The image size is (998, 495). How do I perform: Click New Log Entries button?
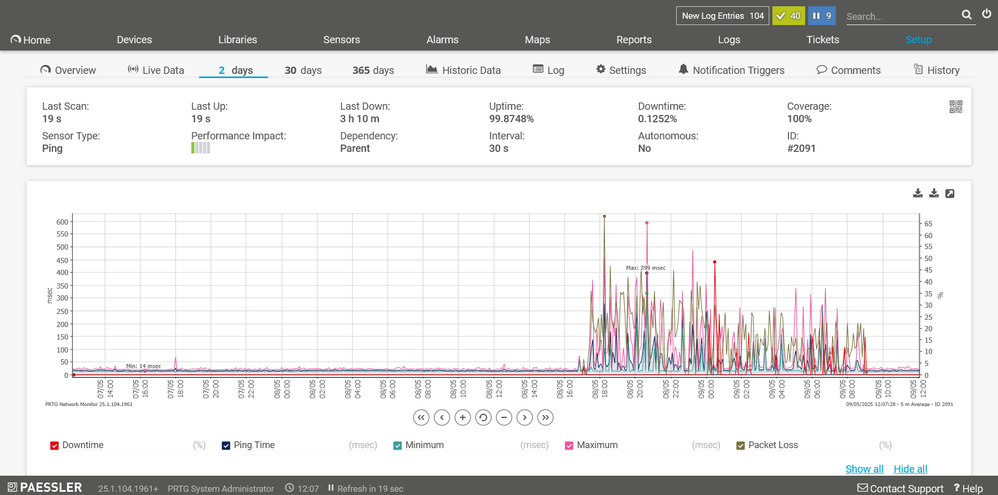[x=722, y=16]
